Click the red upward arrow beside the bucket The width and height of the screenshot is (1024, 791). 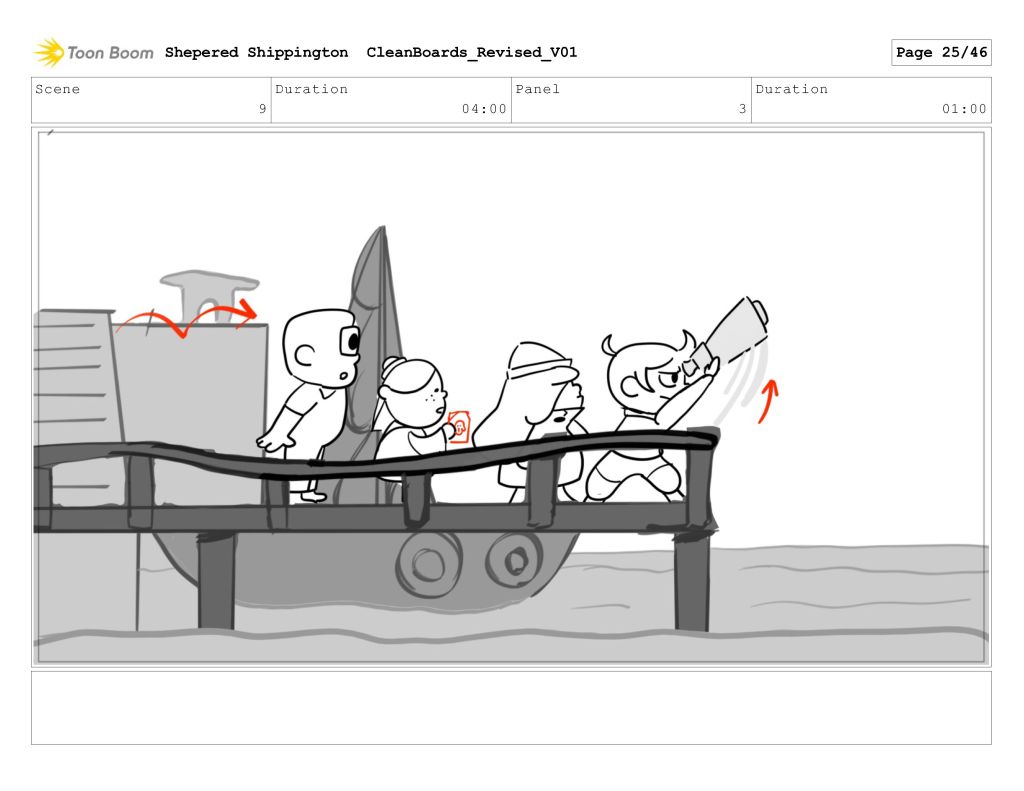click(x=767, y=401)
